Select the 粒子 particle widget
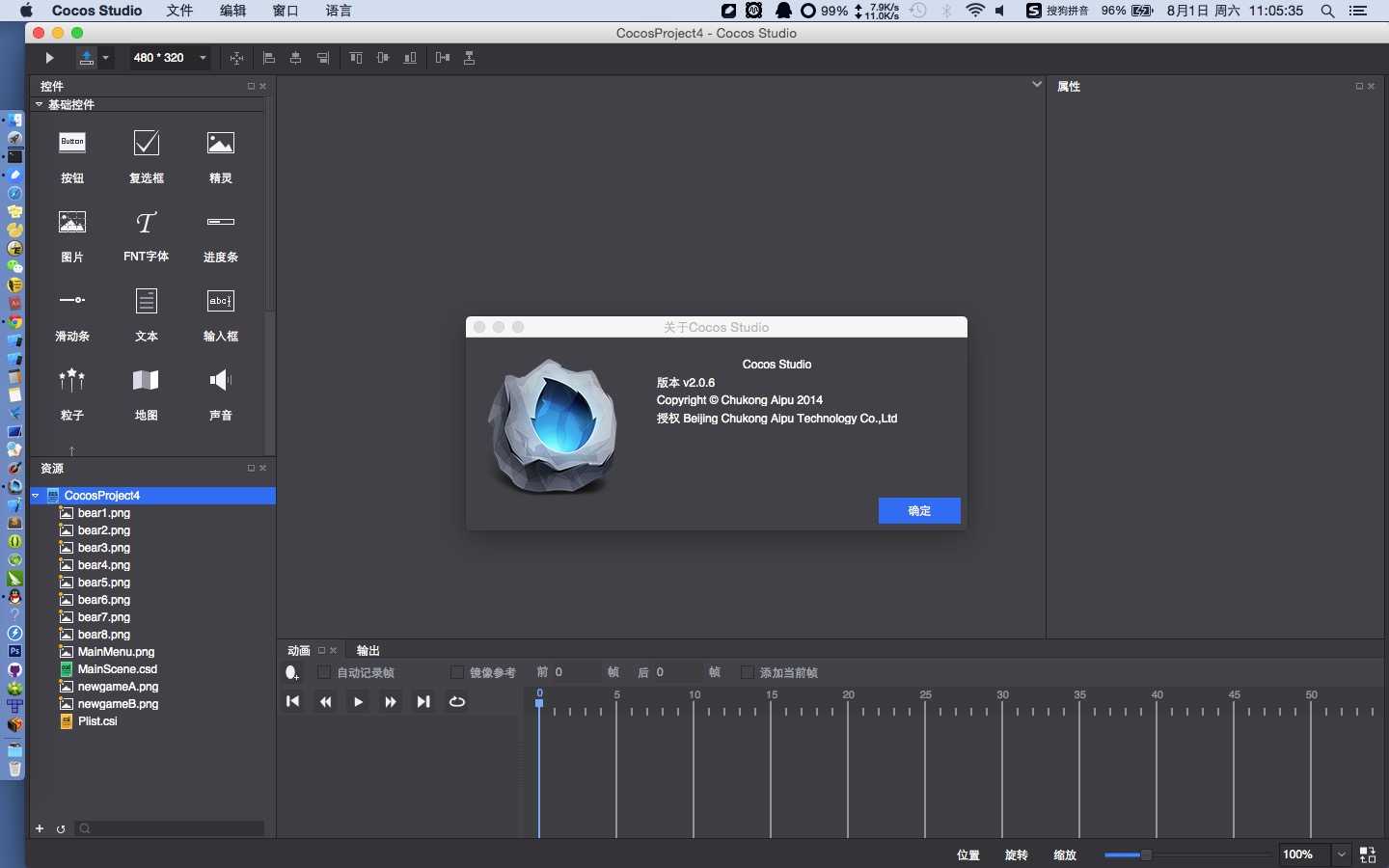Image resolution: width=1389 pixels, height=868 pixels. (x=72, y=393)
